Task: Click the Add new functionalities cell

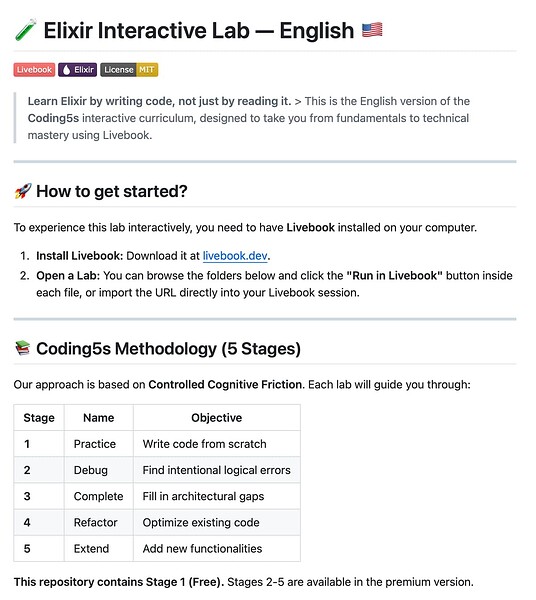Action: coord(217,548)
